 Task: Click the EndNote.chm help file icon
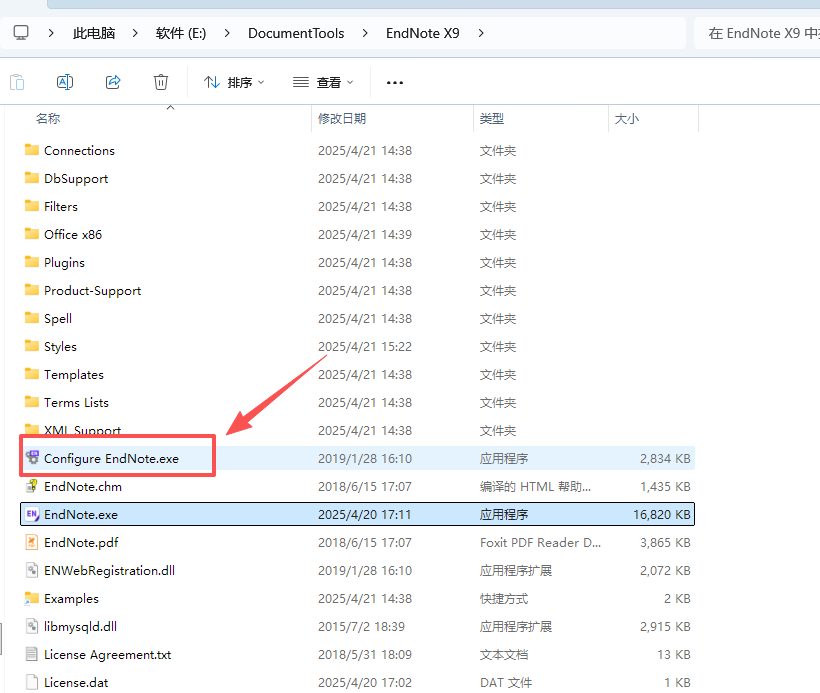point(32,486)
